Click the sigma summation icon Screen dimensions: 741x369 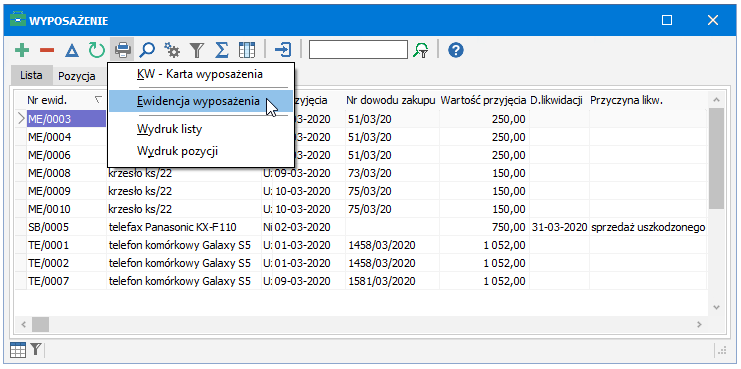pos(221,50)
